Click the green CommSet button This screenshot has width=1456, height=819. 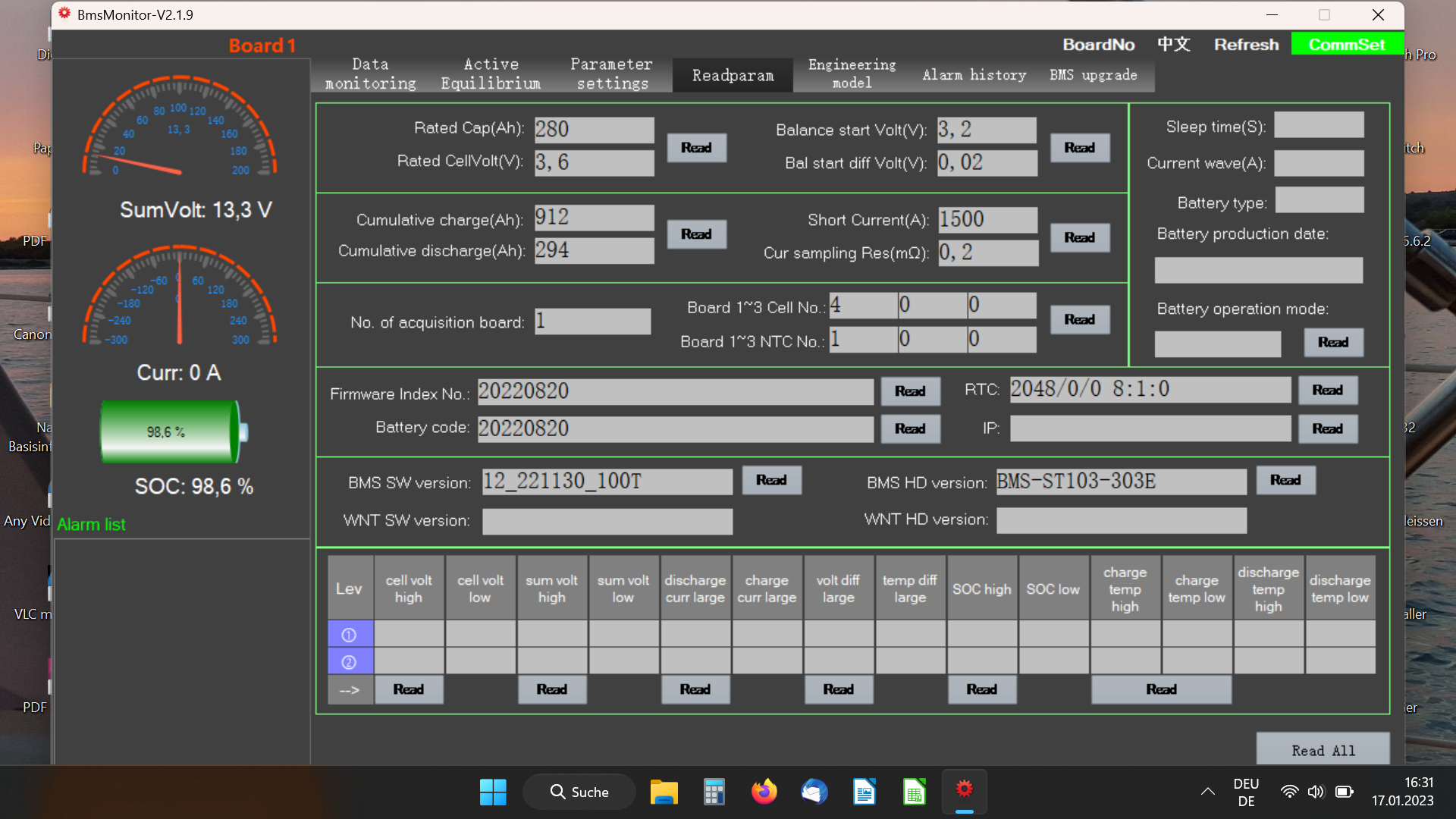pos(1346,45)
